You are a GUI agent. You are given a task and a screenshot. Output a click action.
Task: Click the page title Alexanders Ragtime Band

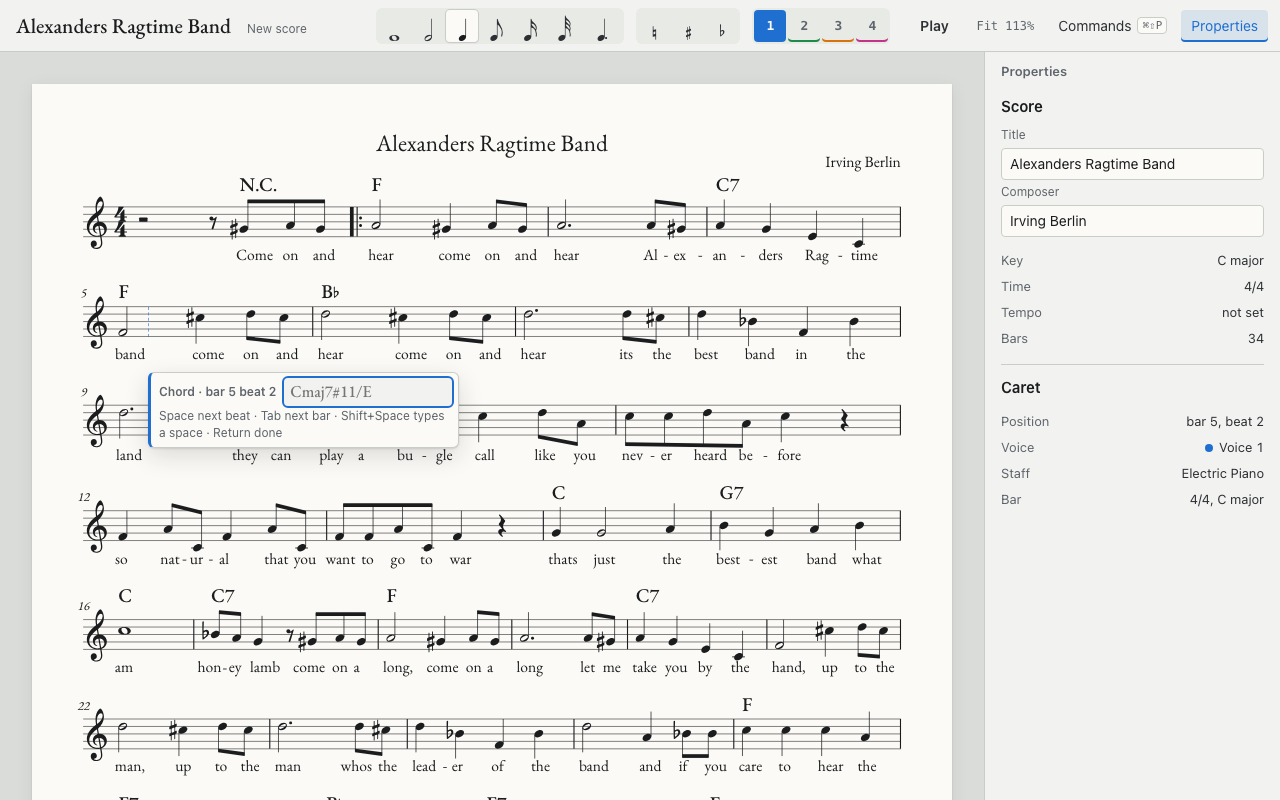coord(492,143)
